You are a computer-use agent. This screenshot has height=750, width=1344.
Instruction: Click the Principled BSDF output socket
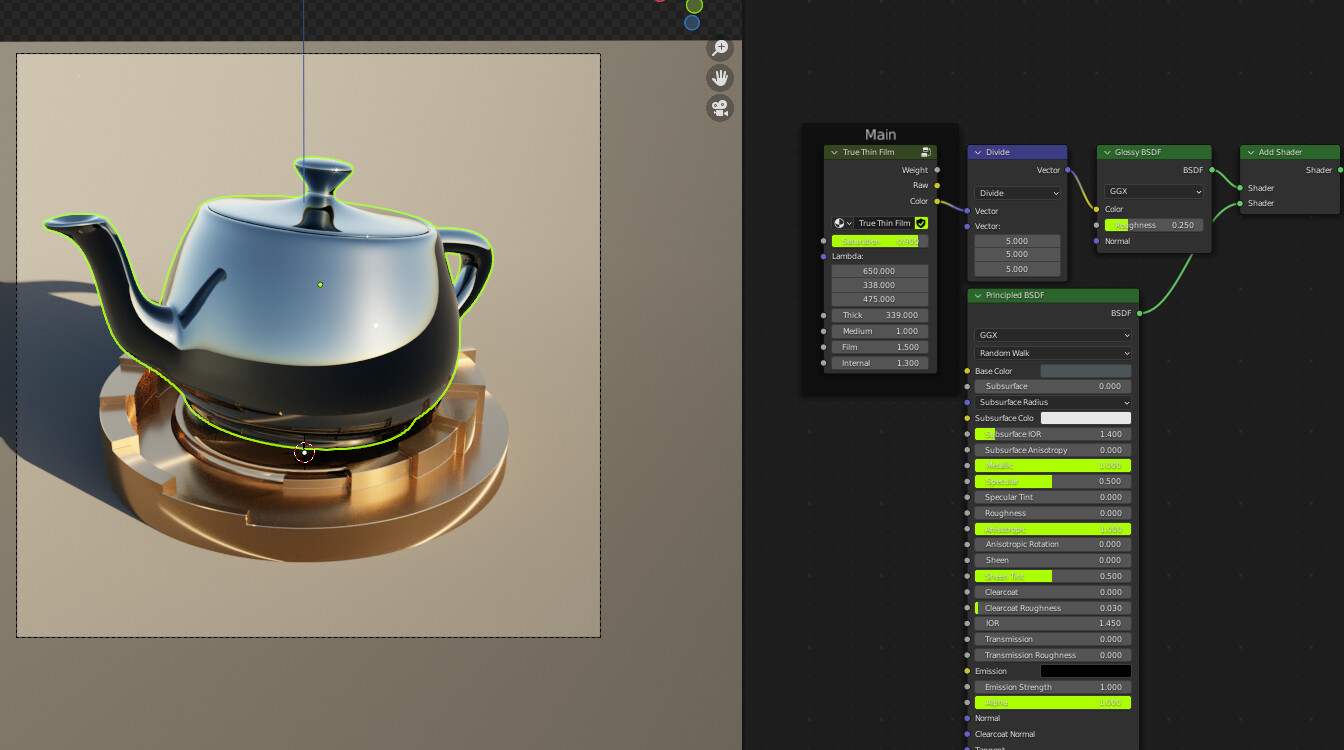tap(1139, 313)
